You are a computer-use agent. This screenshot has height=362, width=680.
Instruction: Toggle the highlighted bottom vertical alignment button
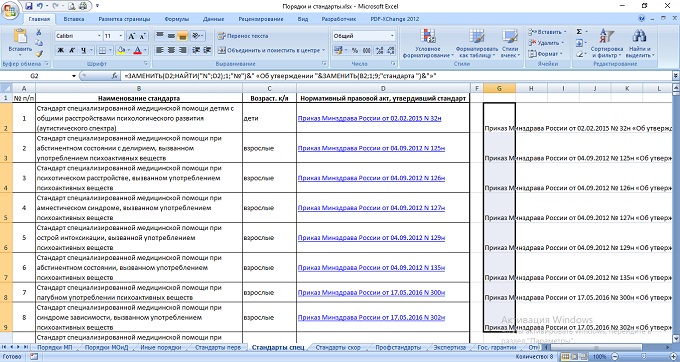[x=183, y=36]
